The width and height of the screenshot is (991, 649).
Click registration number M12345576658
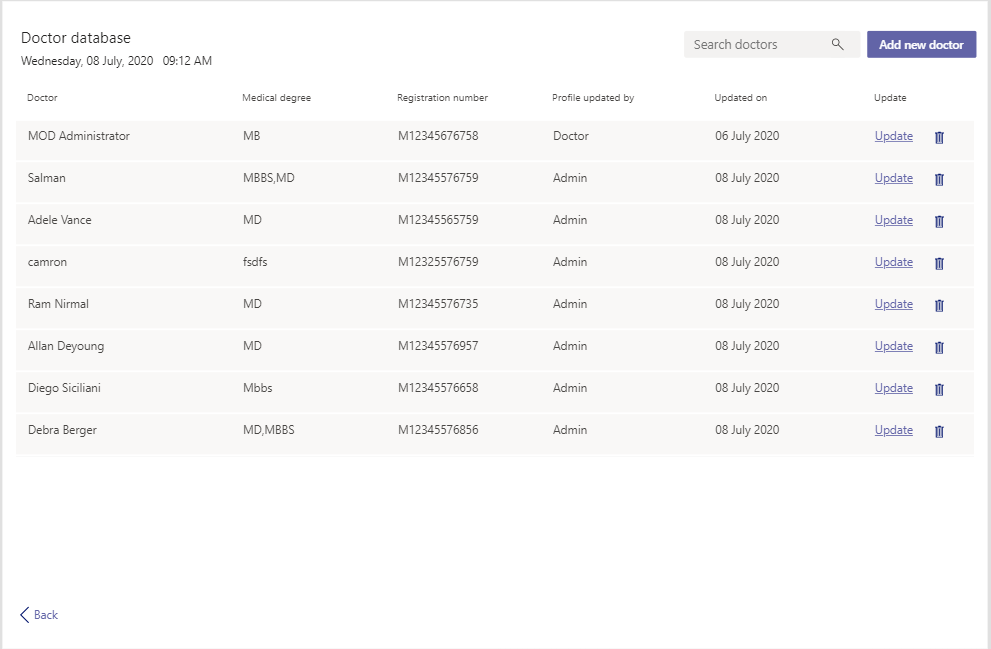click(438, 388)
